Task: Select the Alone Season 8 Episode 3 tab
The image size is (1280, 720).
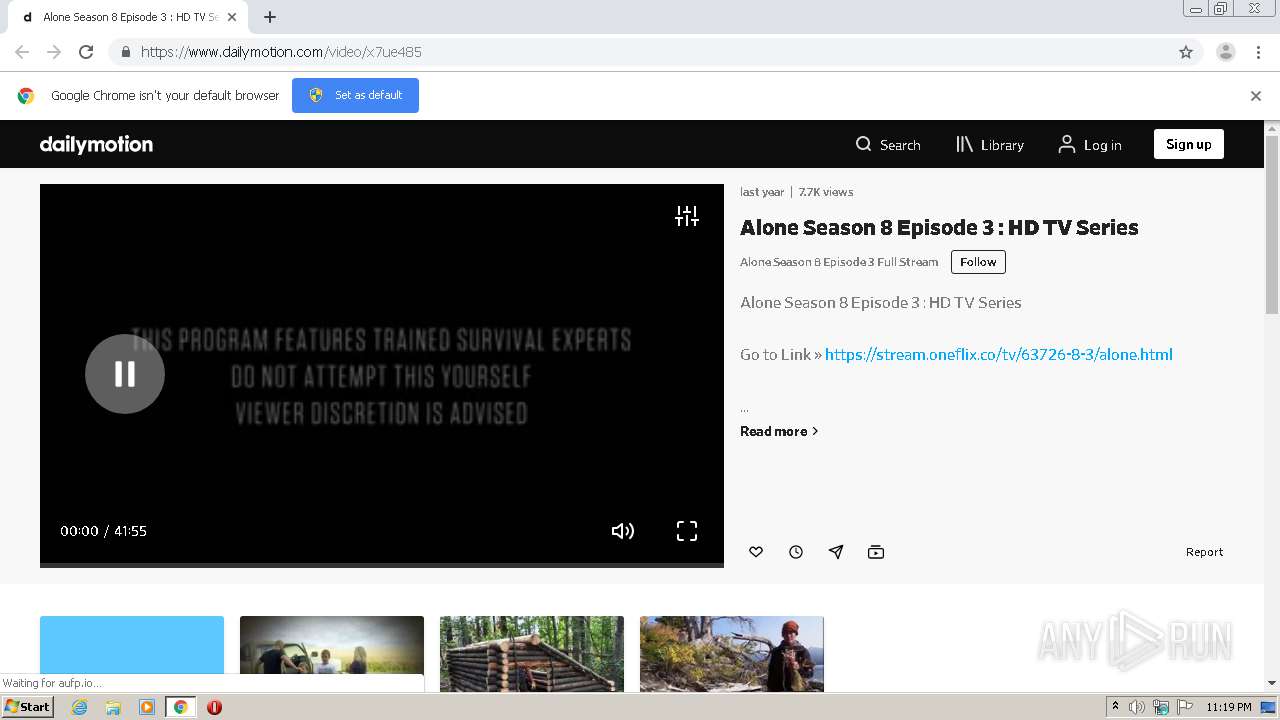Action: tap(127, 17)
